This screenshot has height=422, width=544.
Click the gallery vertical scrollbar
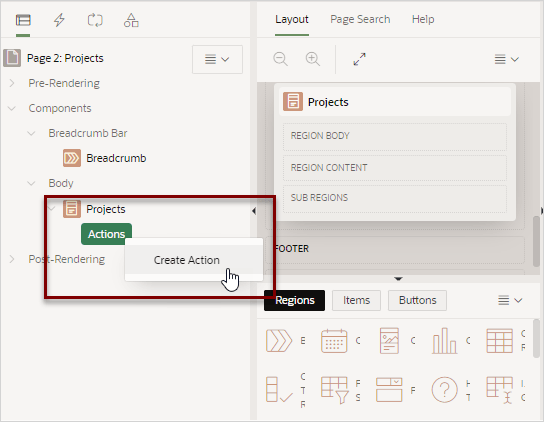[536, 339]
